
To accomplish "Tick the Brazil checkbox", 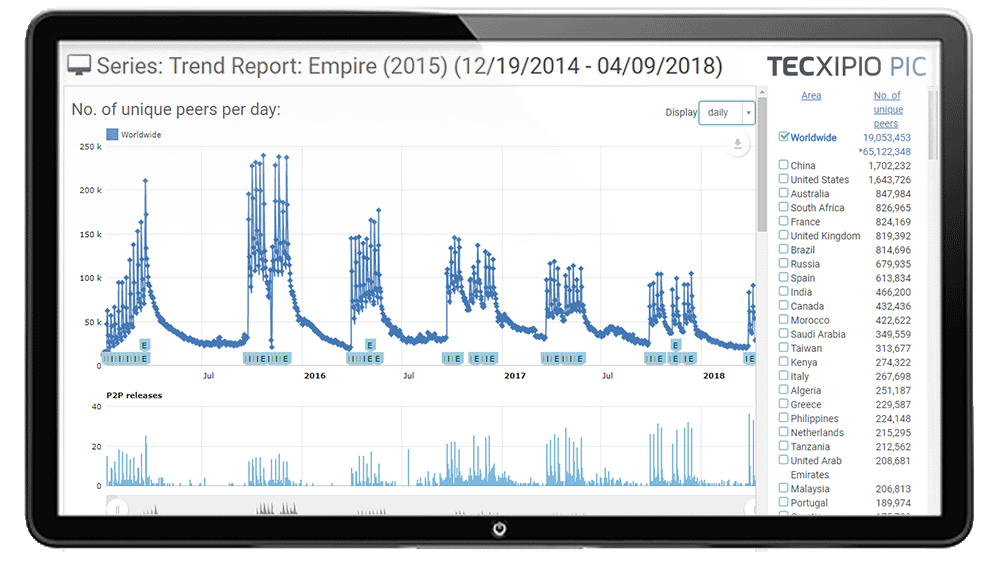I will (x=784, y=249).
